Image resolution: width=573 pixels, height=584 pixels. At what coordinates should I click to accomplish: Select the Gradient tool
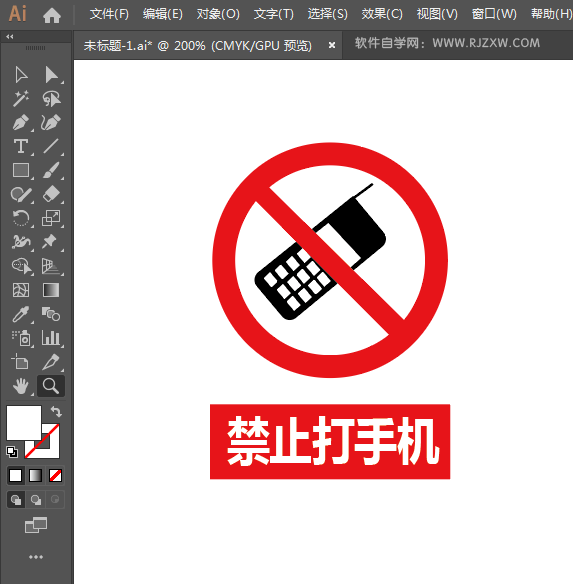click(x=51, y=290)
